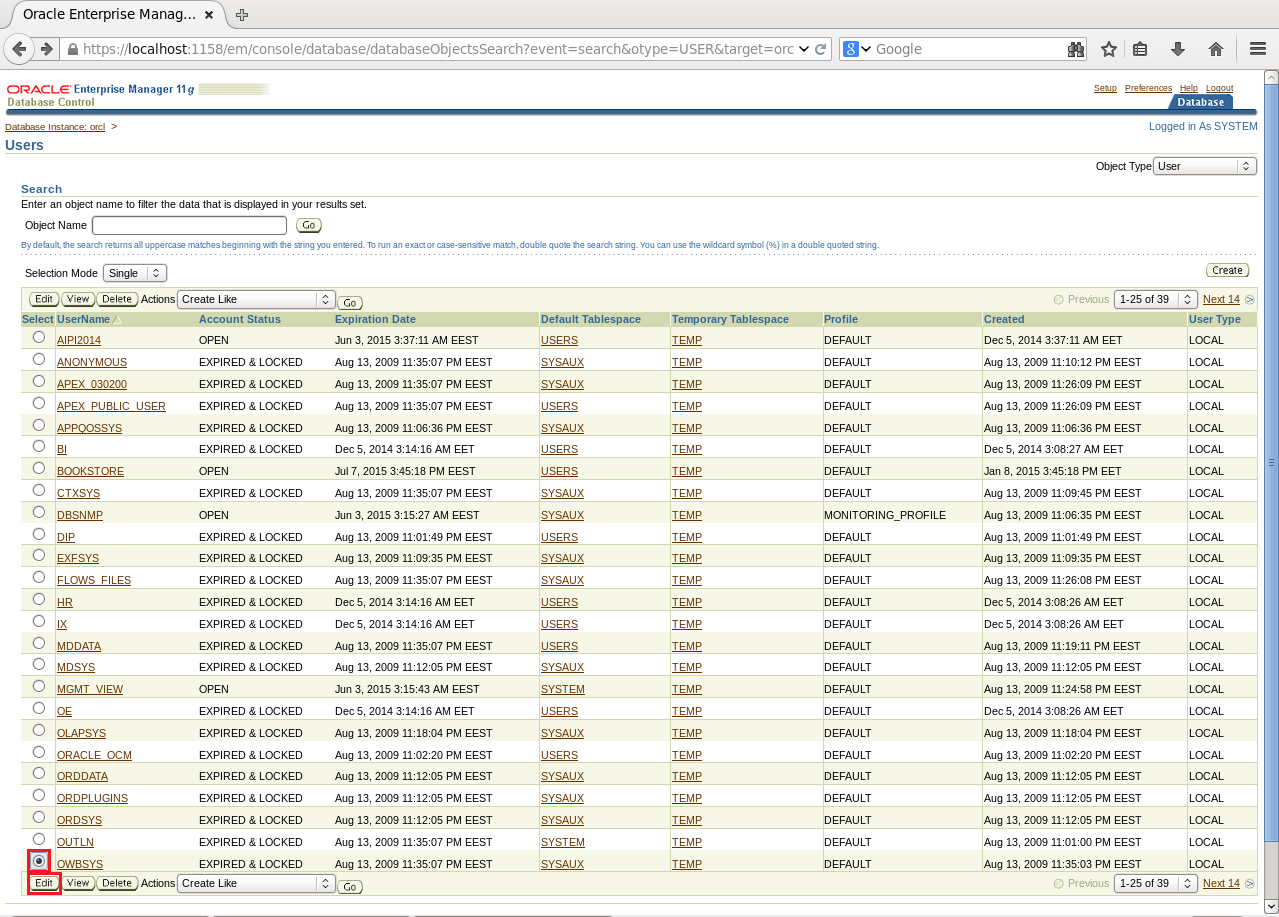Select the ANONYMOUS user radio button
This screenshot has width=1279, height=917.
point(39,359)
